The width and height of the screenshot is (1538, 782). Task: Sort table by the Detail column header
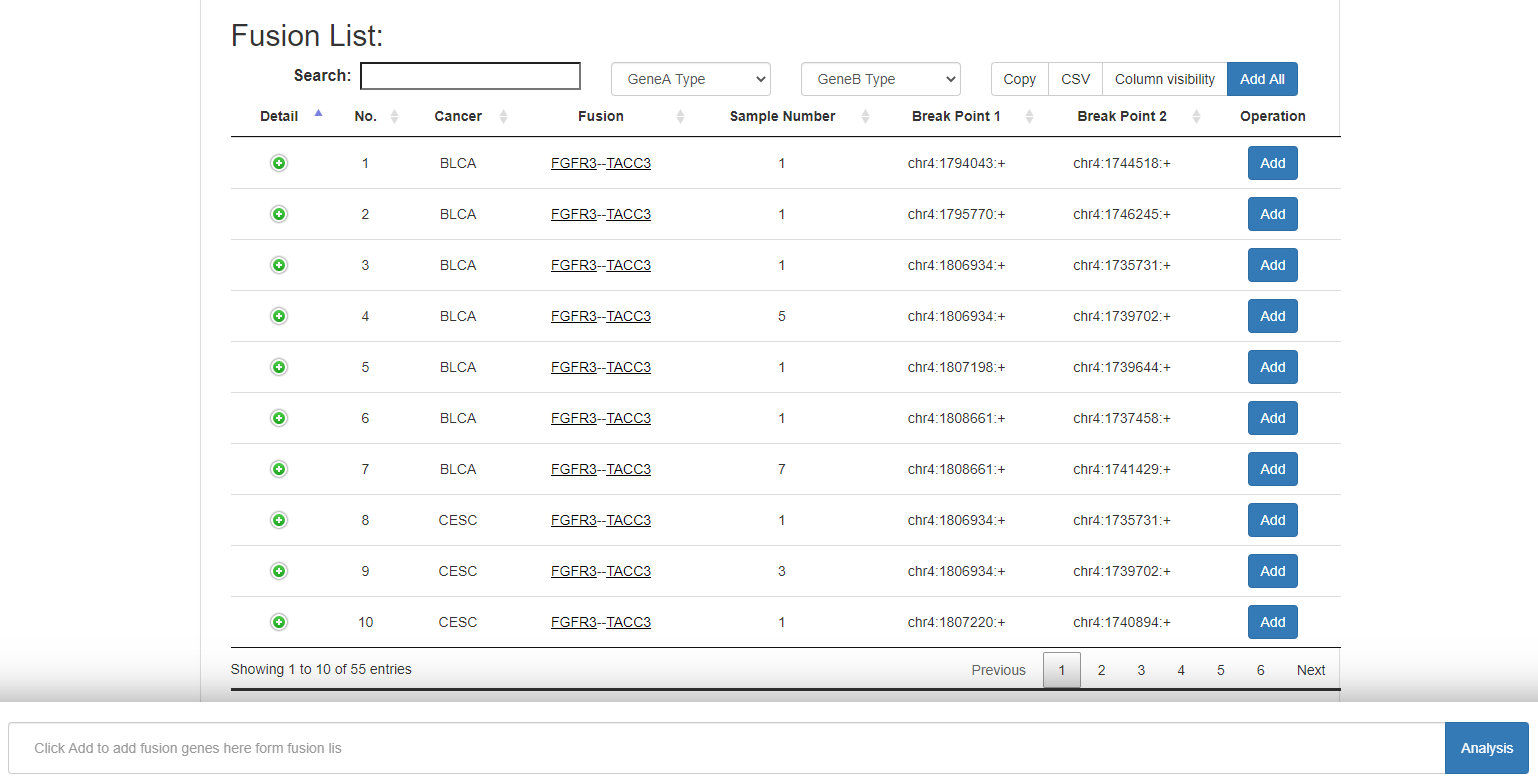[279, 116]
